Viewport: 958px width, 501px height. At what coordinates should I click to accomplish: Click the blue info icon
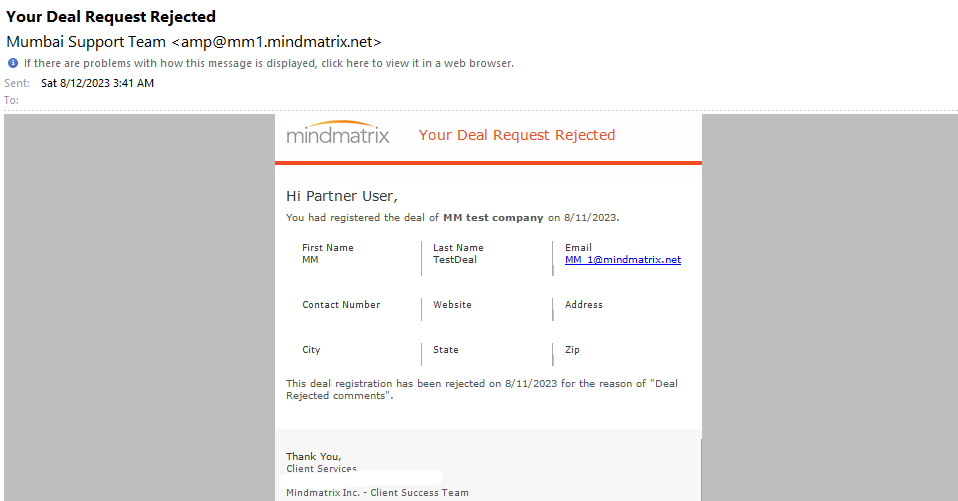point(13,63)
